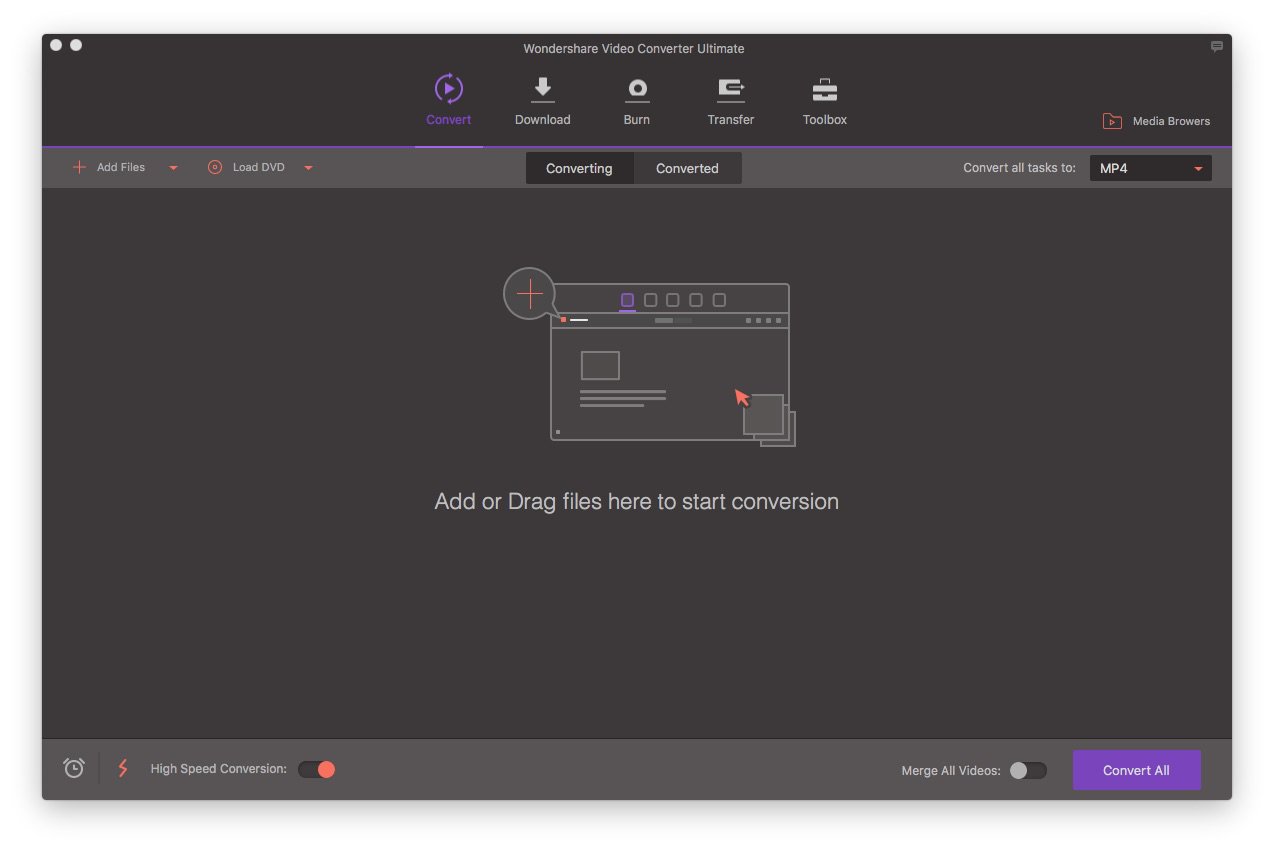The image size is (1274, 850).
Task: Select the Convert section icon
Action: pos(448,90)
